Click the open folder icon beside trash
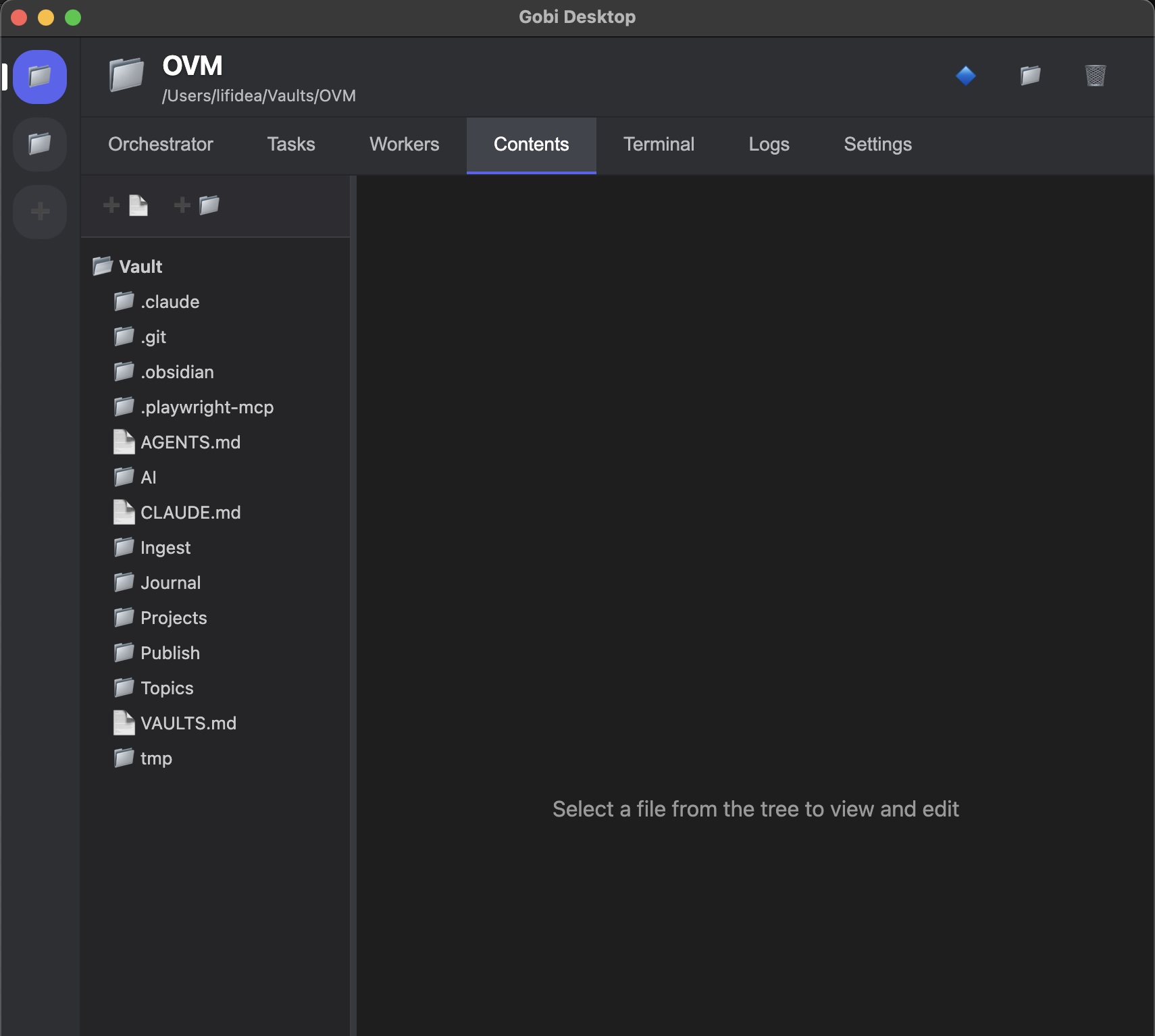 (1030, 75)
